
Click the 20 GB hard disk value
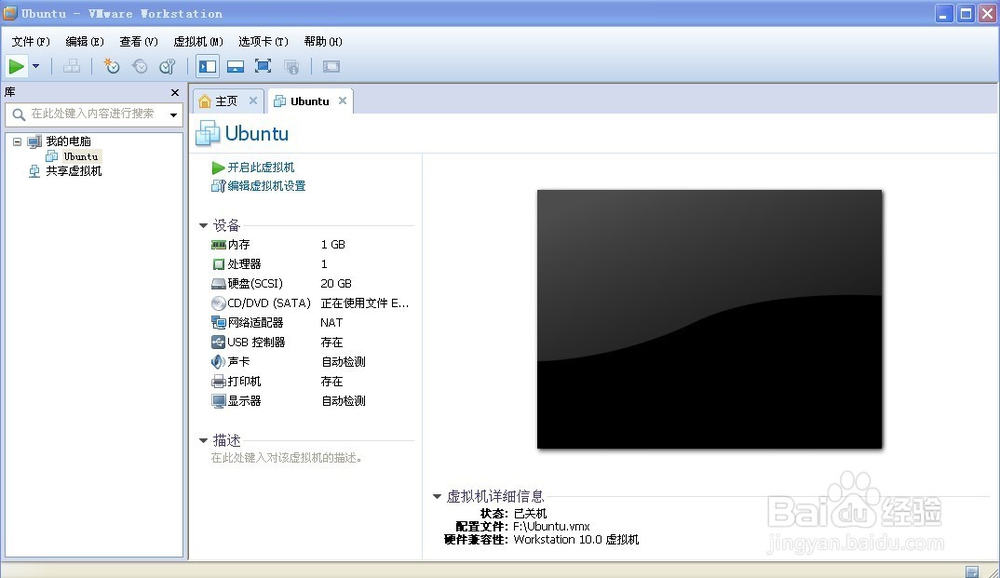pos(336,284)
